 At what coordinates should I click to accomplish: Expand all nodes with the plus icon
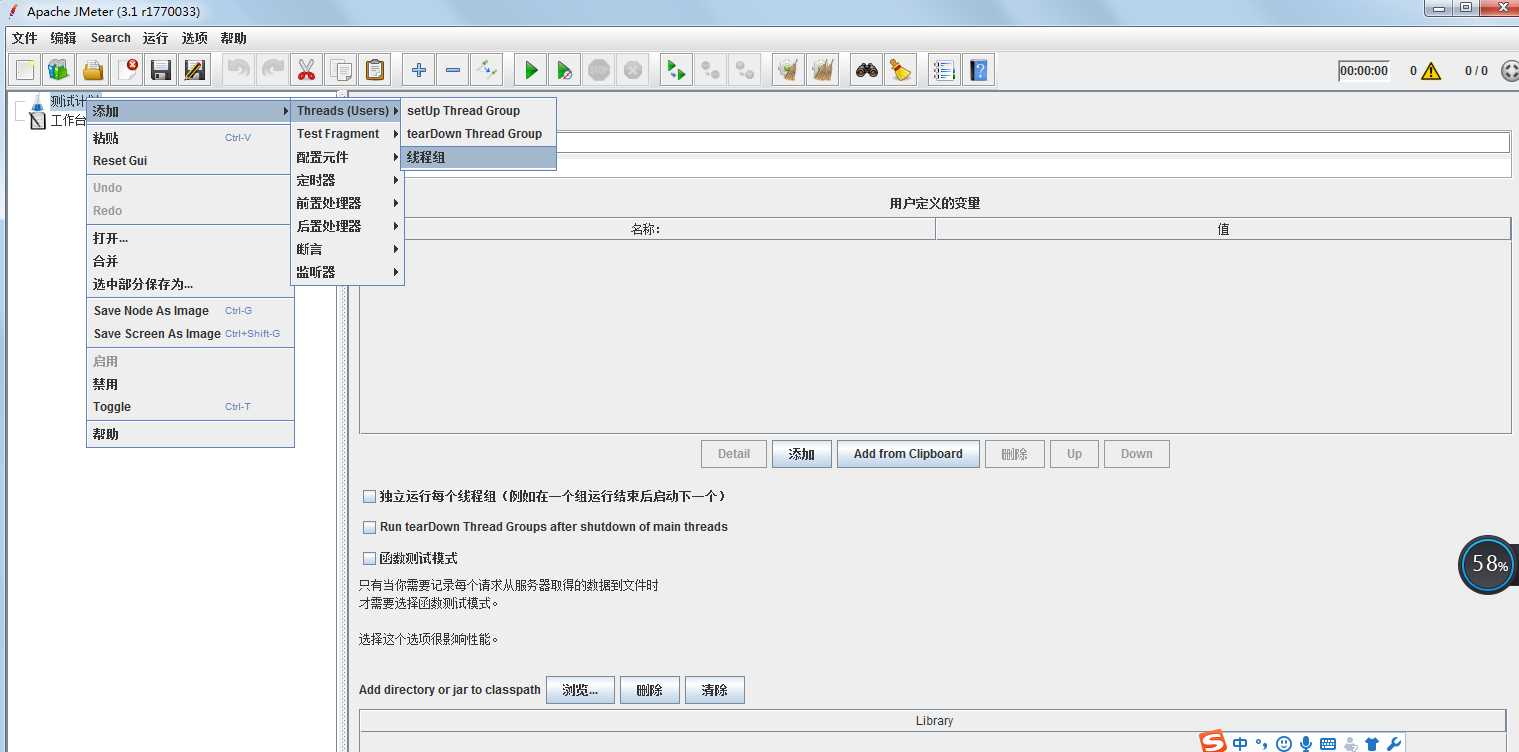[419, 70]
